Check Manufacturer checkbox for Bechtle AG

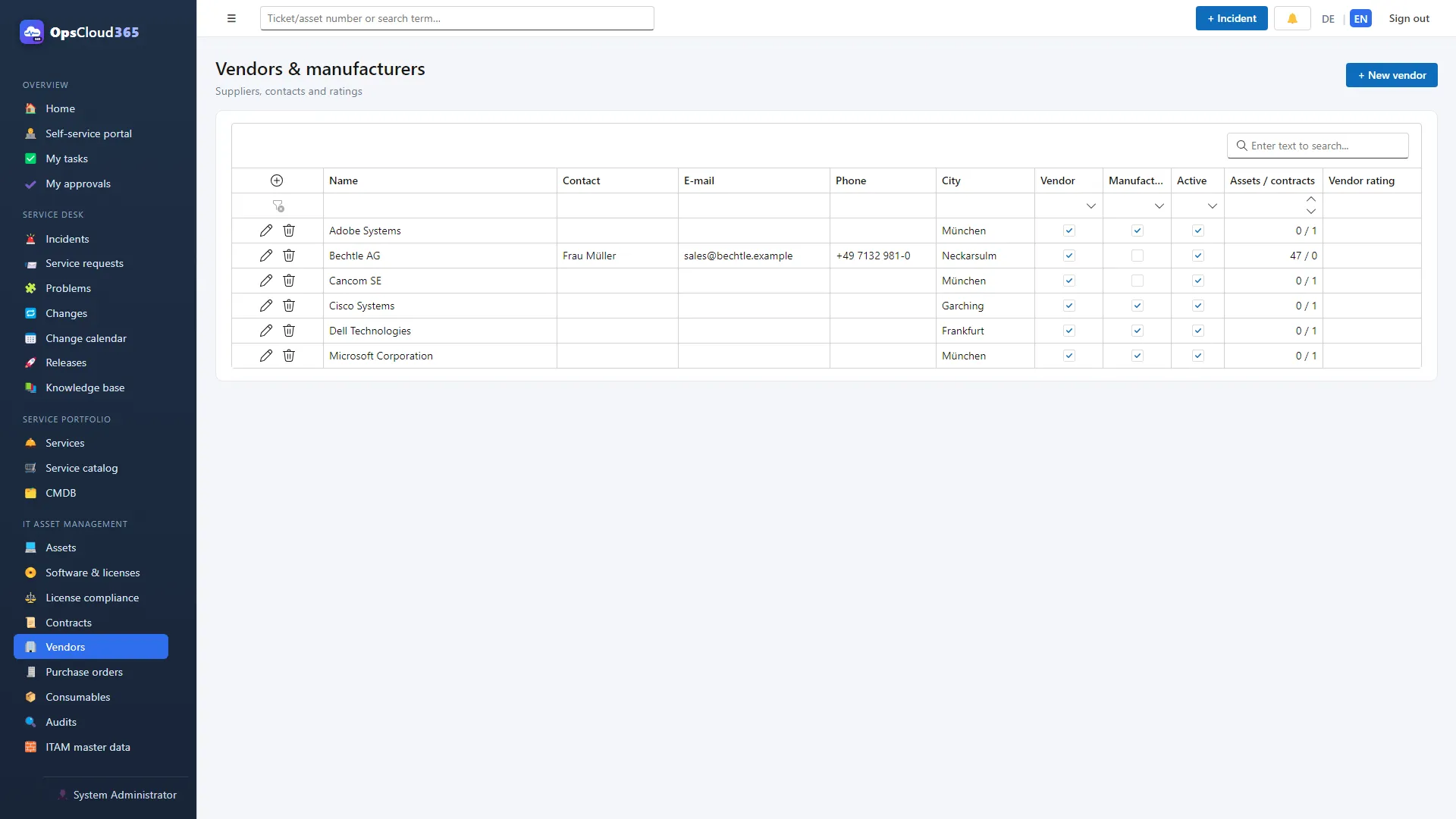[x=1137, y=256]
